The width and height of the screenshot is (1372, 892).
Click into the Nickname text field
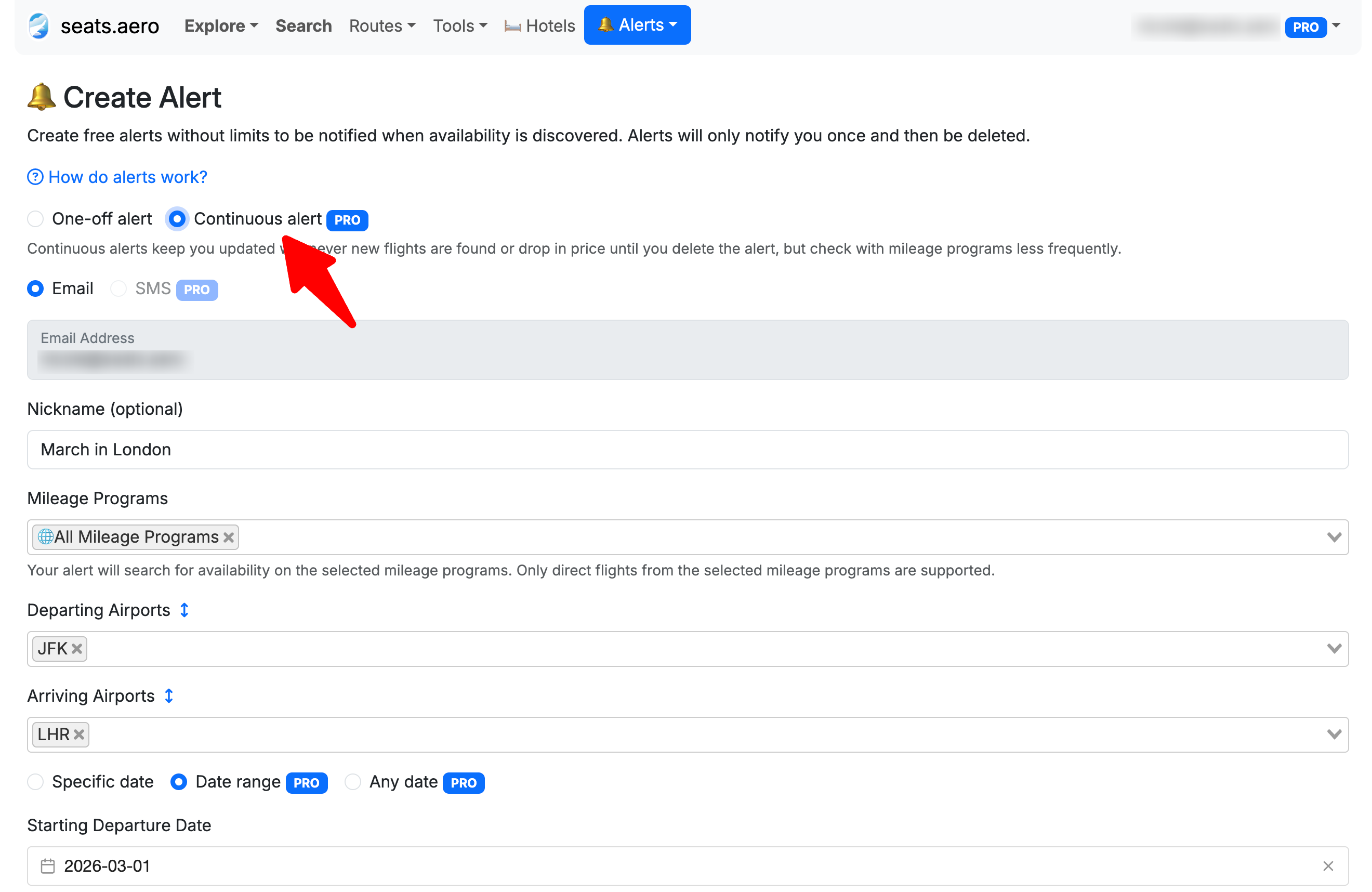687,450
